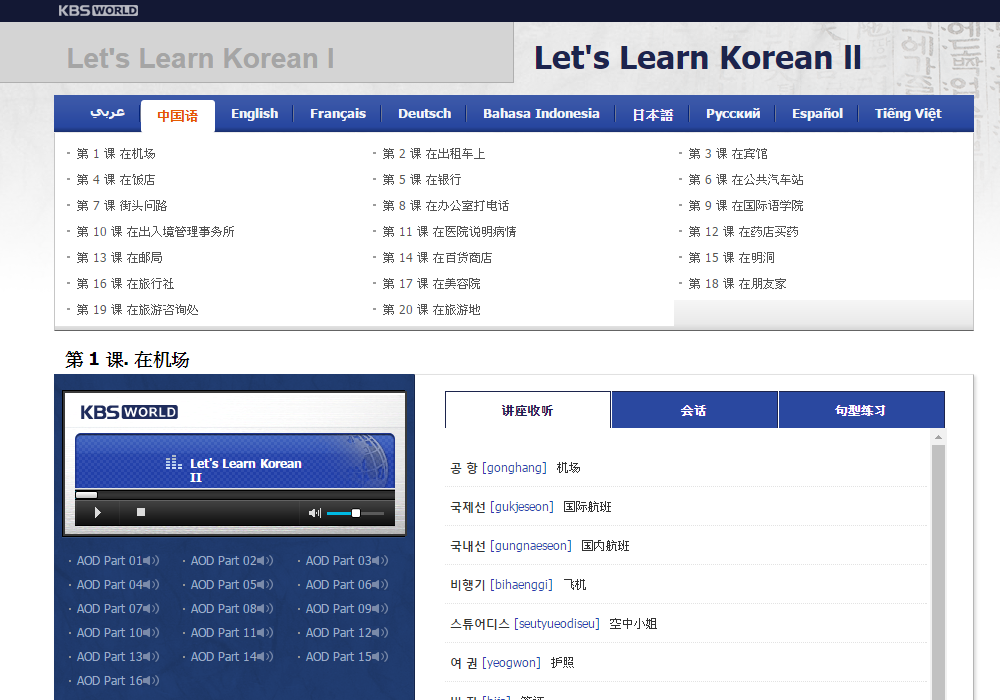Viewport: 1000px width, 700px height.
Task: Select the 中国语 language tab
Action: 177,115
